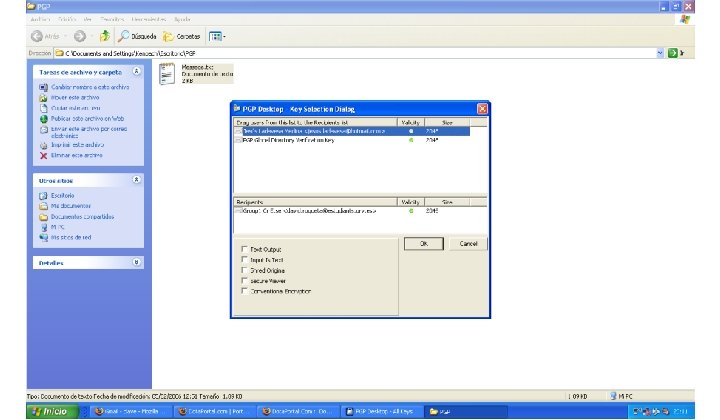The image size is (720, 420).
Task: Collapse Tareas de archivo y carpeta panel
Action: pos(136,72)
